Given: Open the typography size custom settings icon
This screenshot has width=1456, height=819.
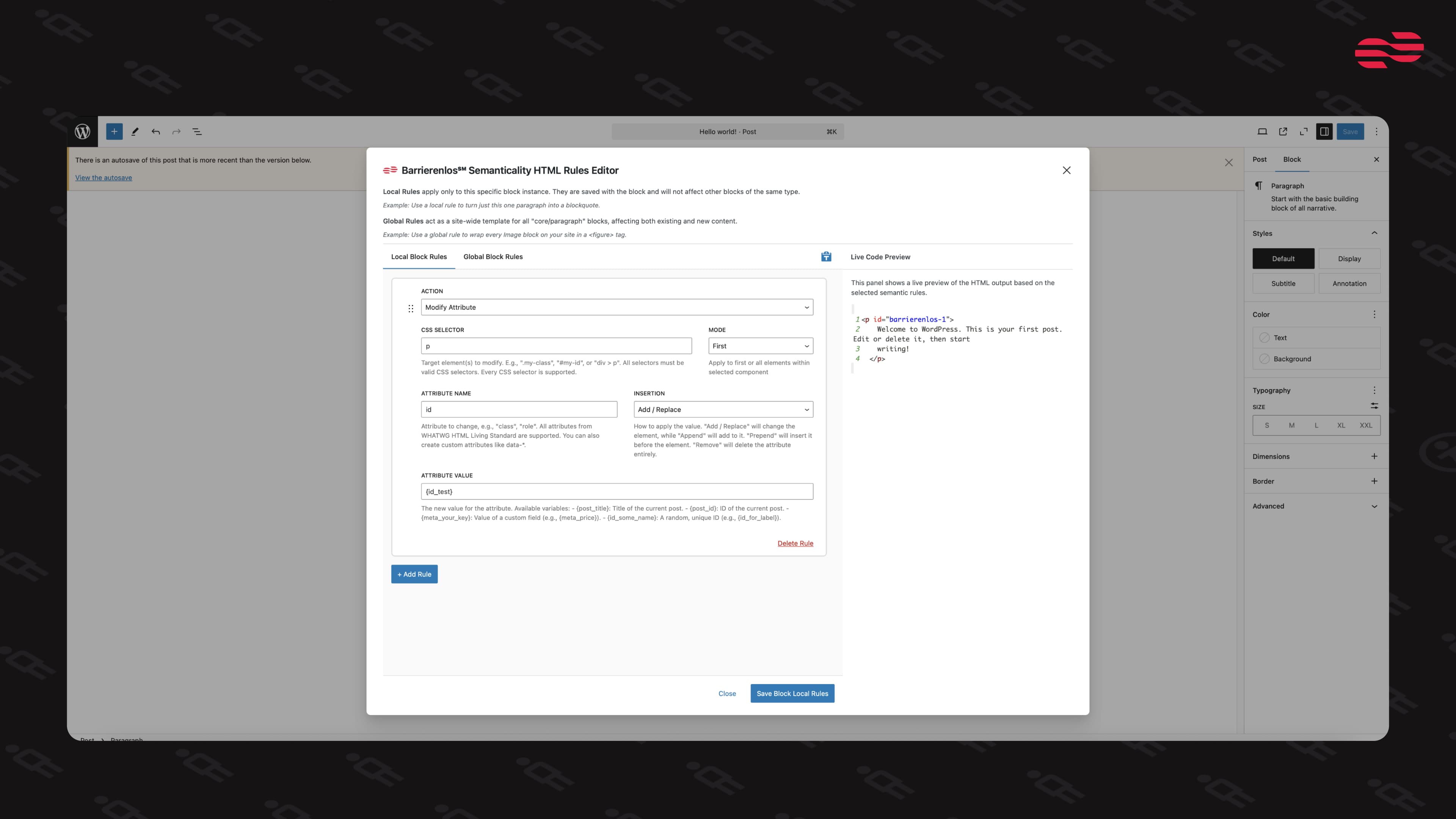Looking at the screenshot, I should click(1374, 406).
